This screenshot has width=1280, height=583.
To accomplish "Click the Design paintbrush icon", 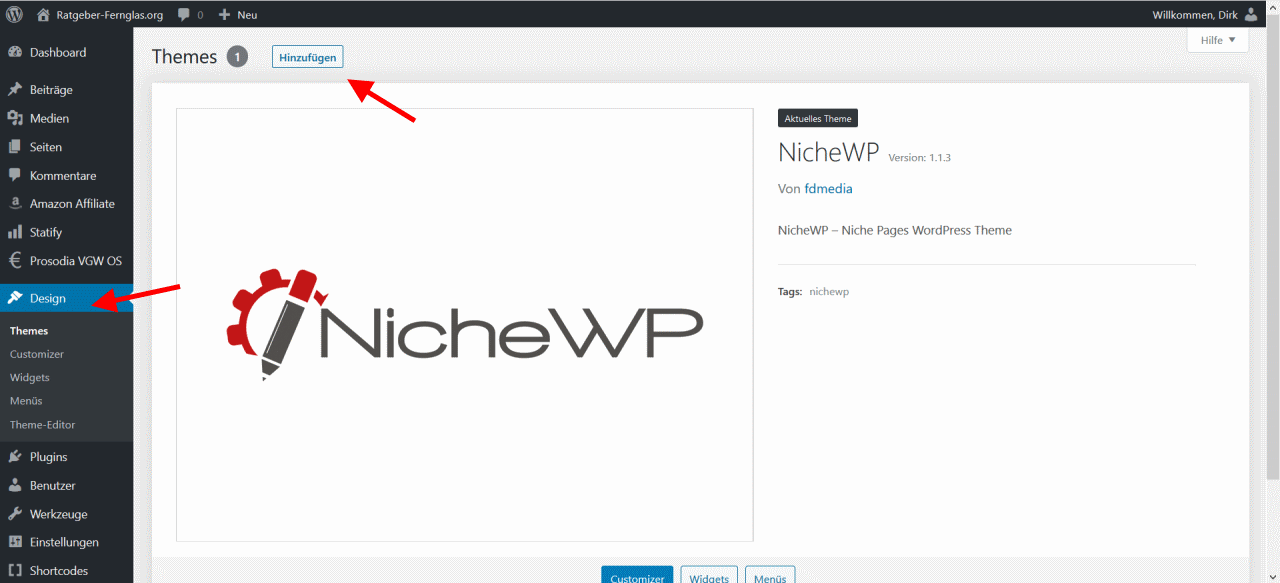I will coord(15,298).
